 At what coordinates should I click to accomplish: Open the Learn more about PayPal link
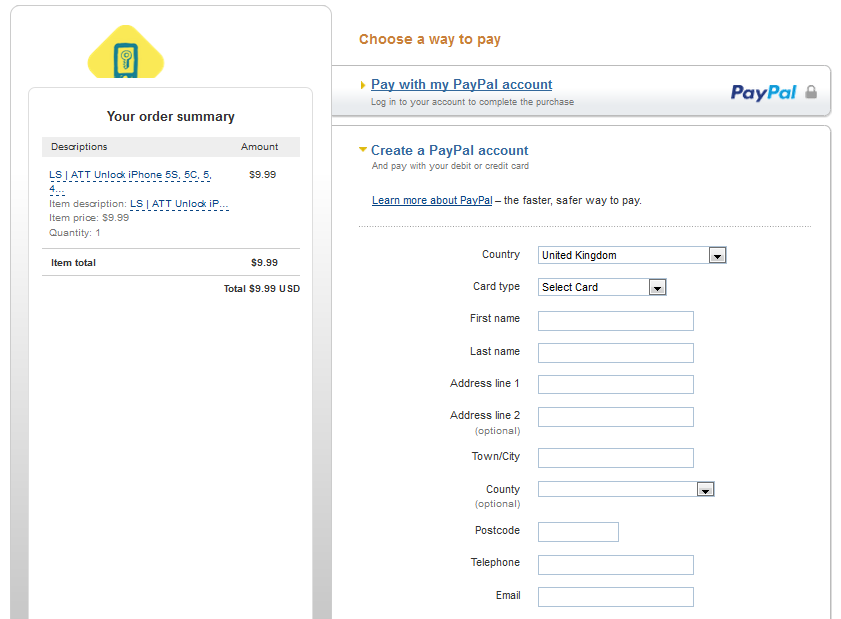click(432, 200)
